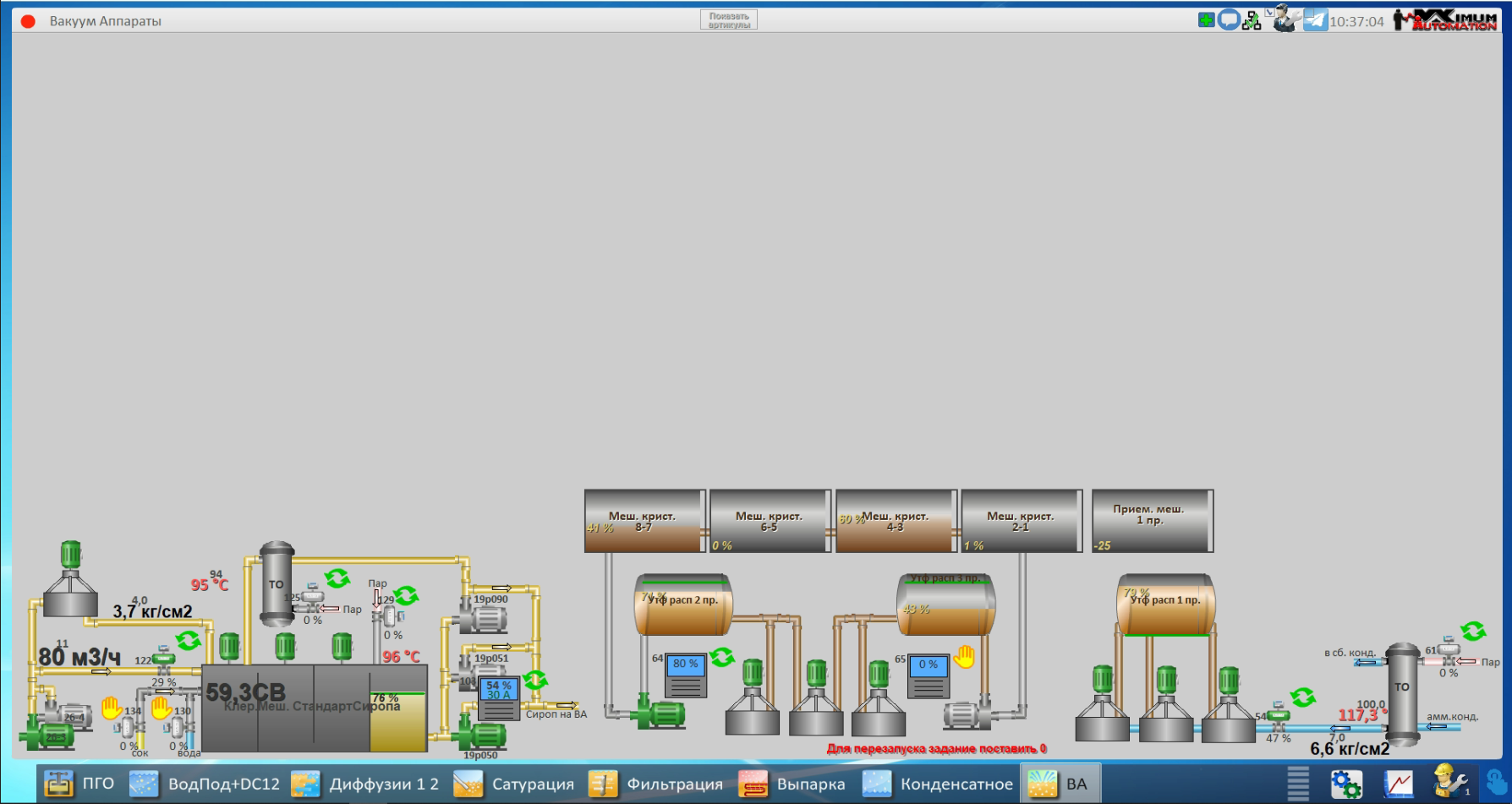This screenshot has height=804, width=1512.
Task: Click the Меш. крист. 8-7 tank level
Action: tap(644, 522)
